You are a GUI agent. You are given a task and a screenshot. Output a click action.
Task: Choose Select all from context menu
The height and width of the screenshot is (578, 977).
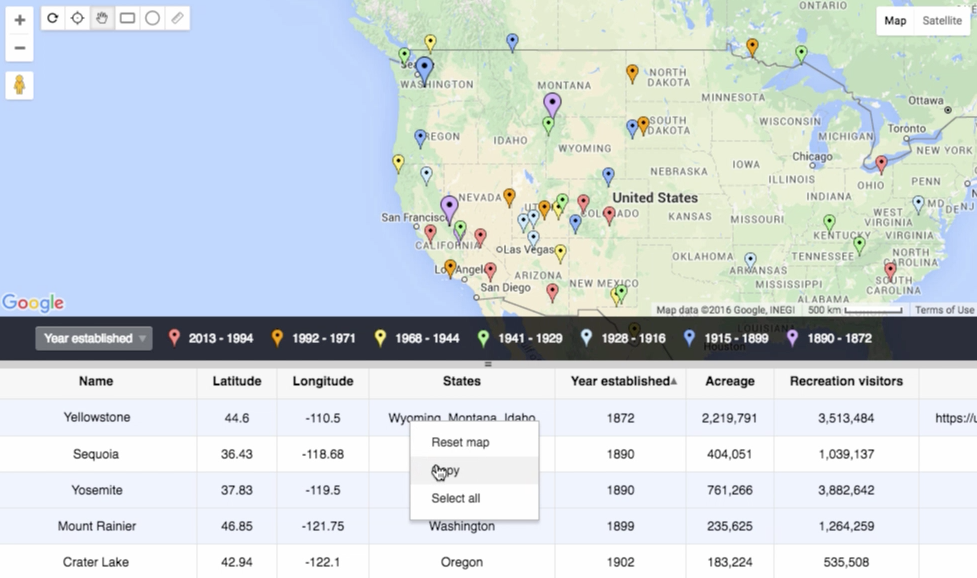pos(474,498)
